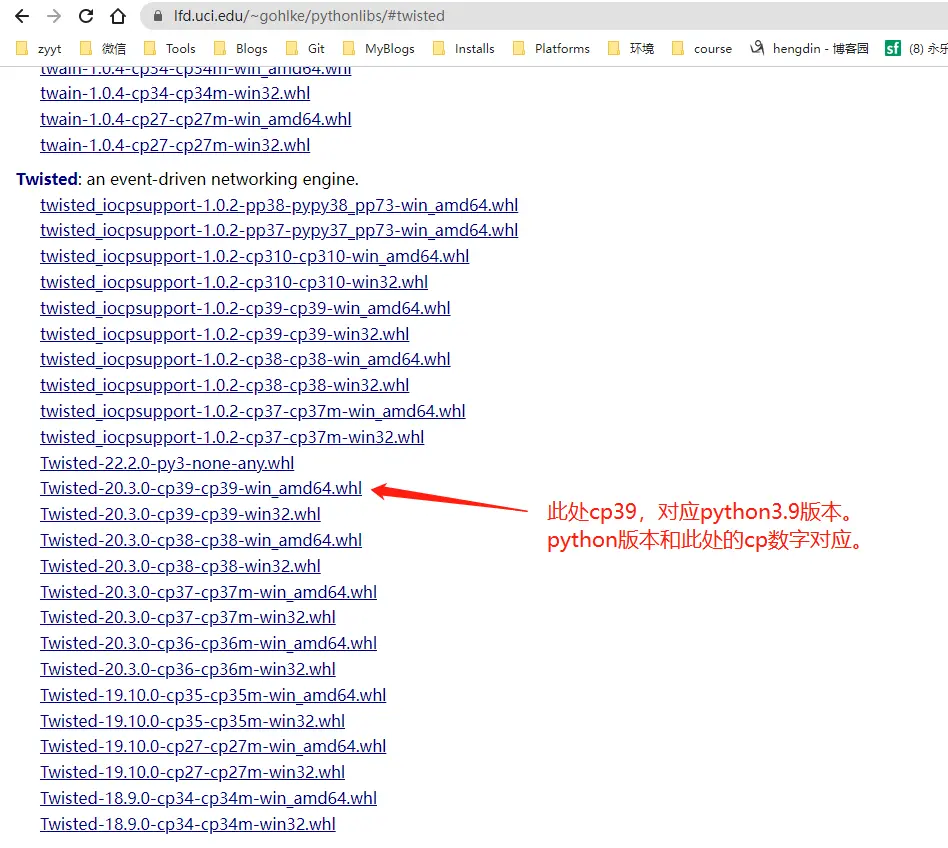Click the bold Twisted section heading
948x848 pixels.
click(x=47, y=180)
